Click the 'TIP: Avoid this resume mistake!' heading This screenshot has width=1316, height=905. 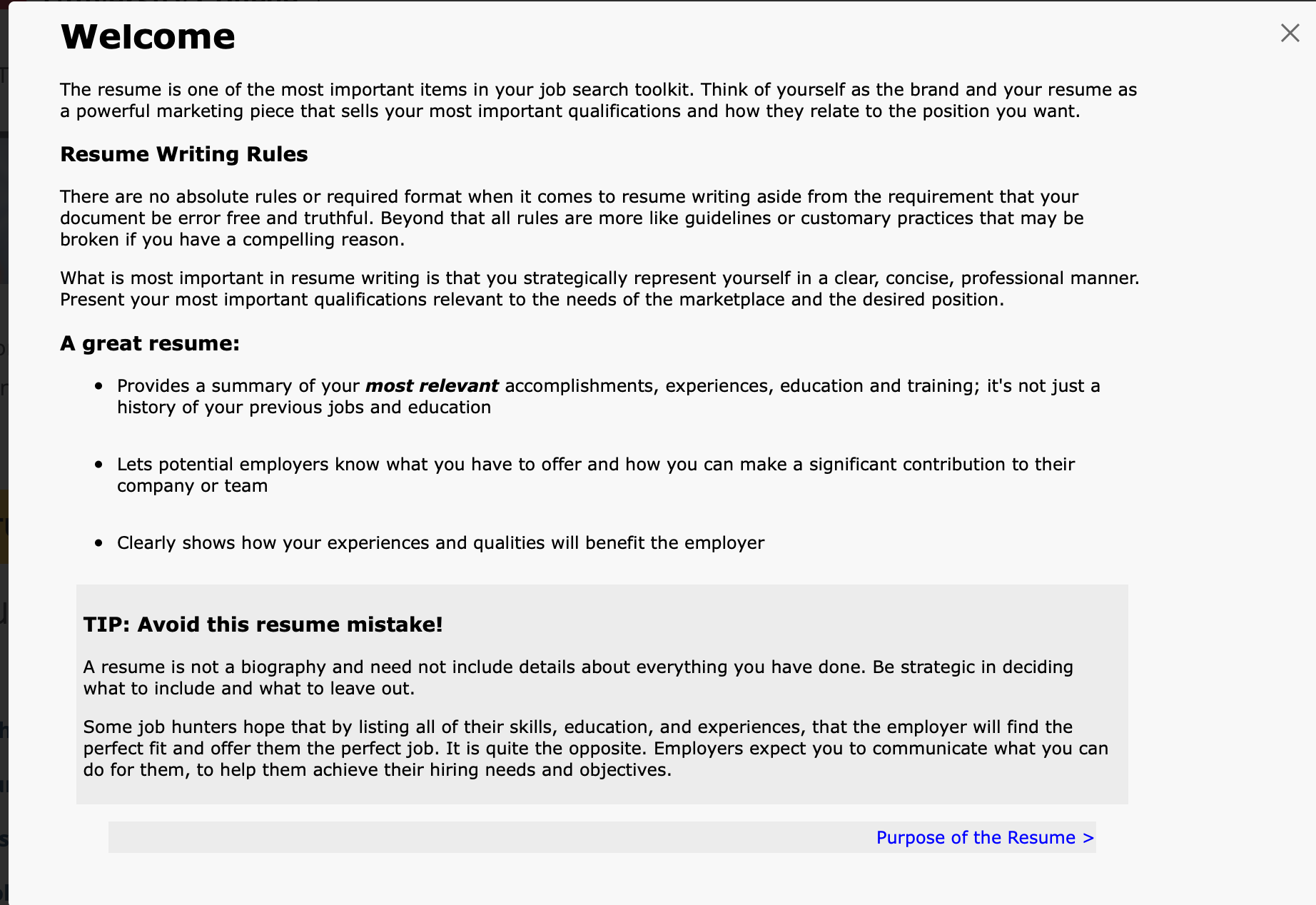263,625
